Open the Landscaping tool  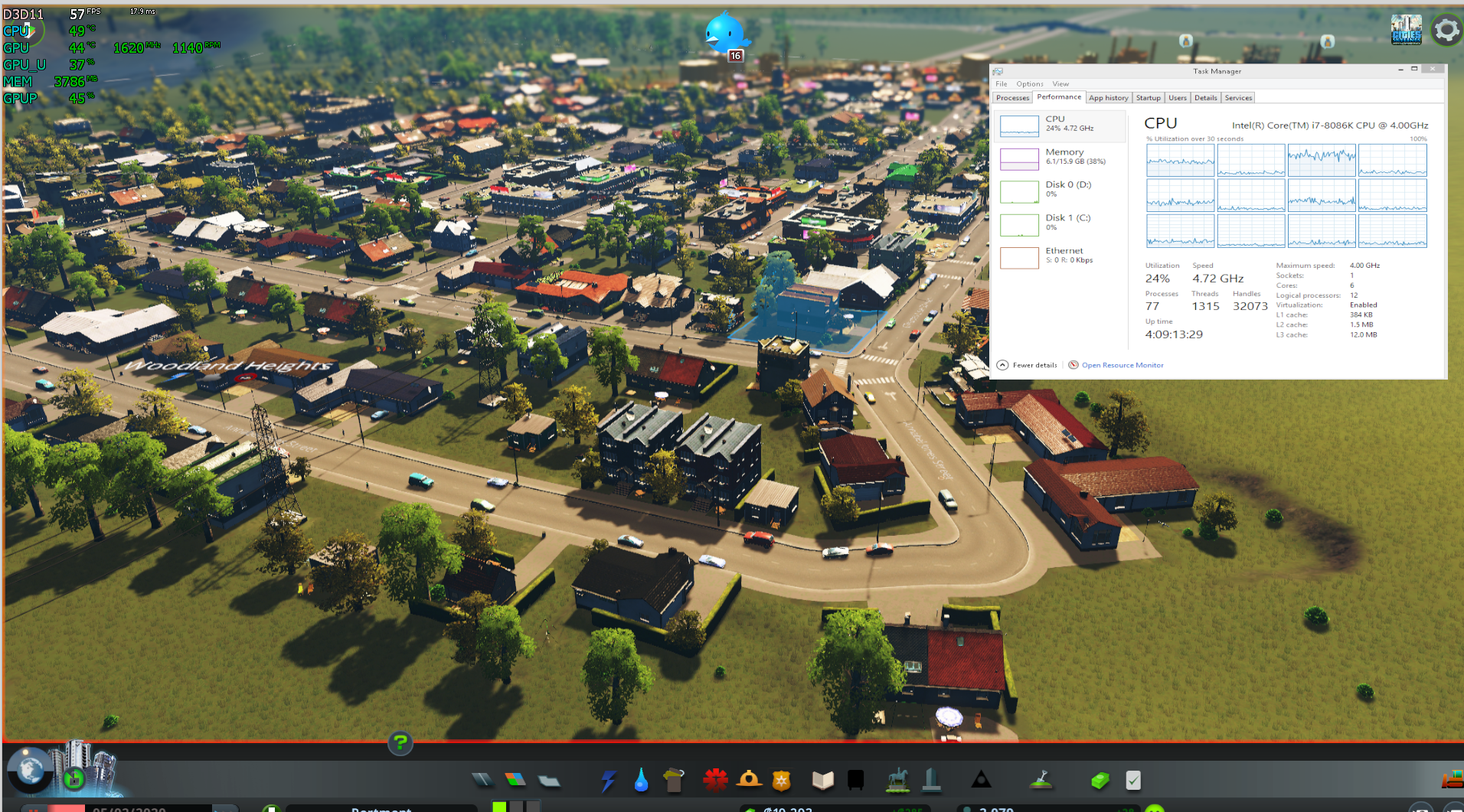click(1041, 780)
